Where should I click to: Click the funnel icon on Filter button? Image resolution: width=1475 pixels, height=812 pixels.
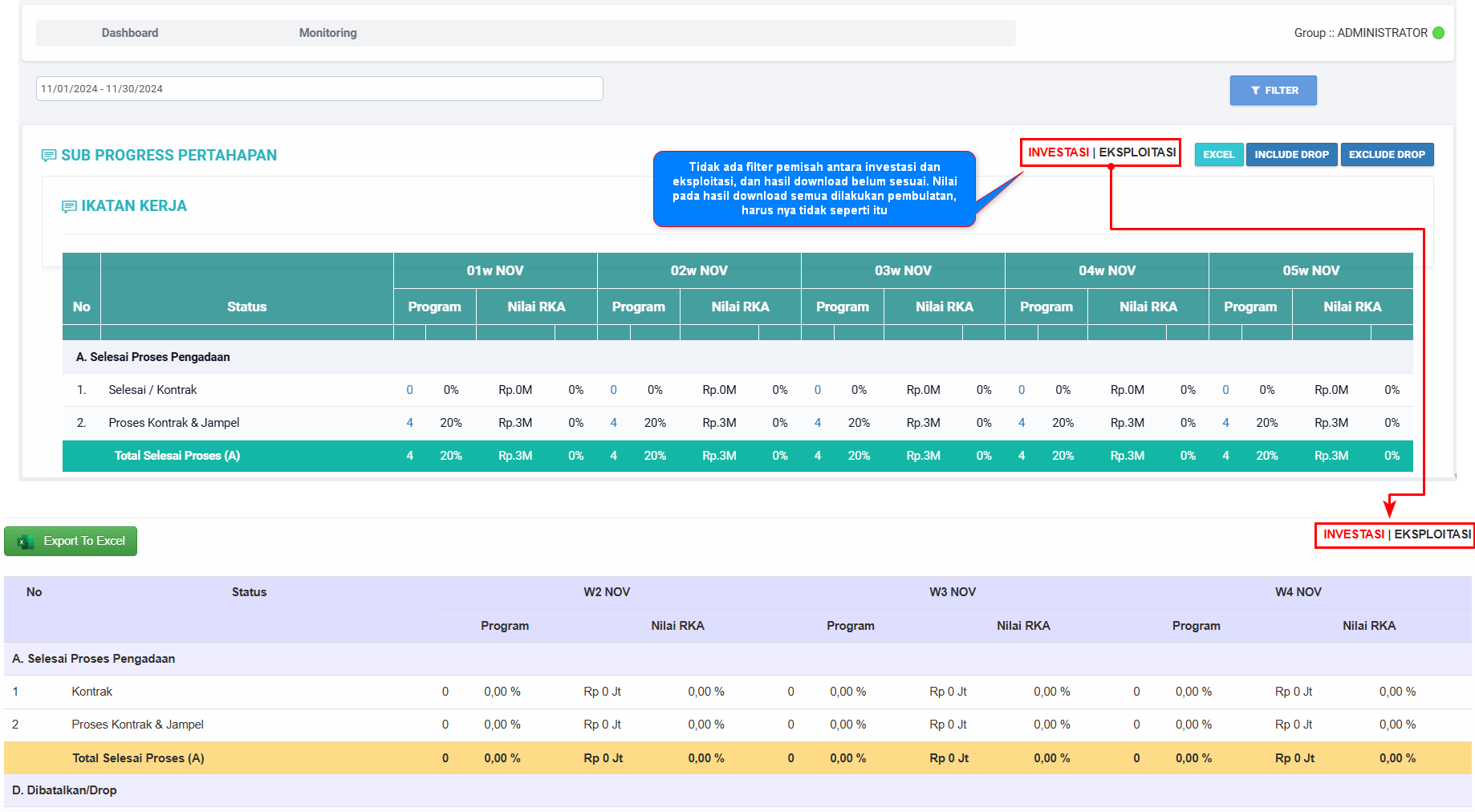click(1255, 91)
